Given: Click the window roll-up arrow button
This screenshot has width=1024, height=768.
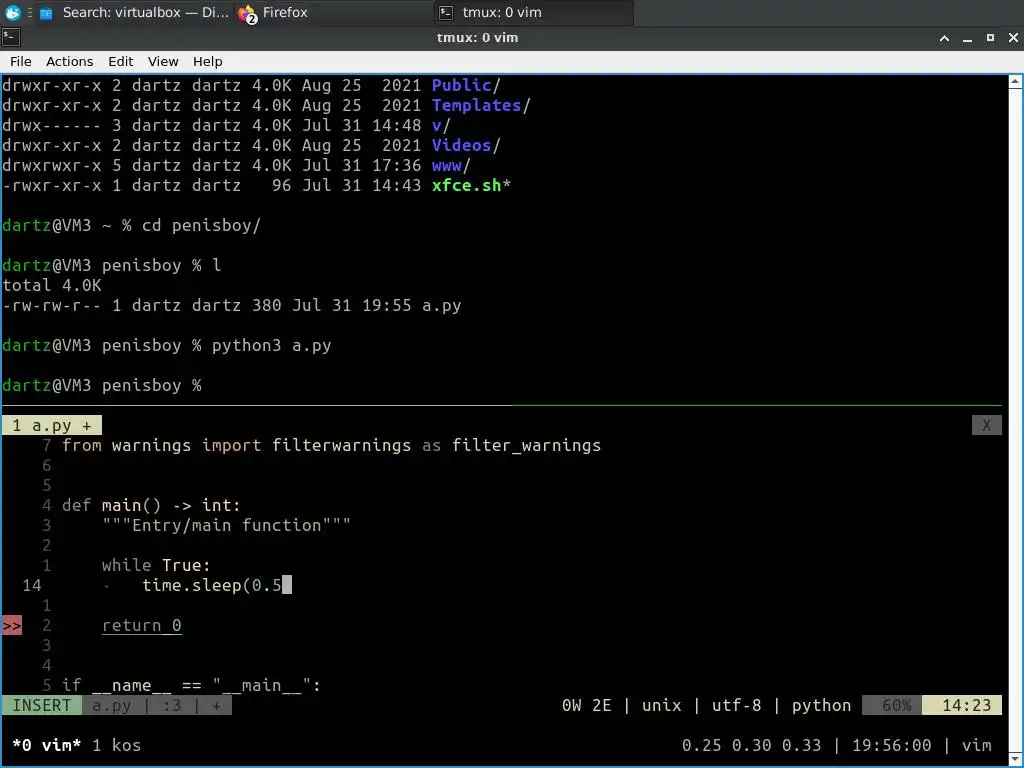Looking at the screenshot, I should 944,38.
